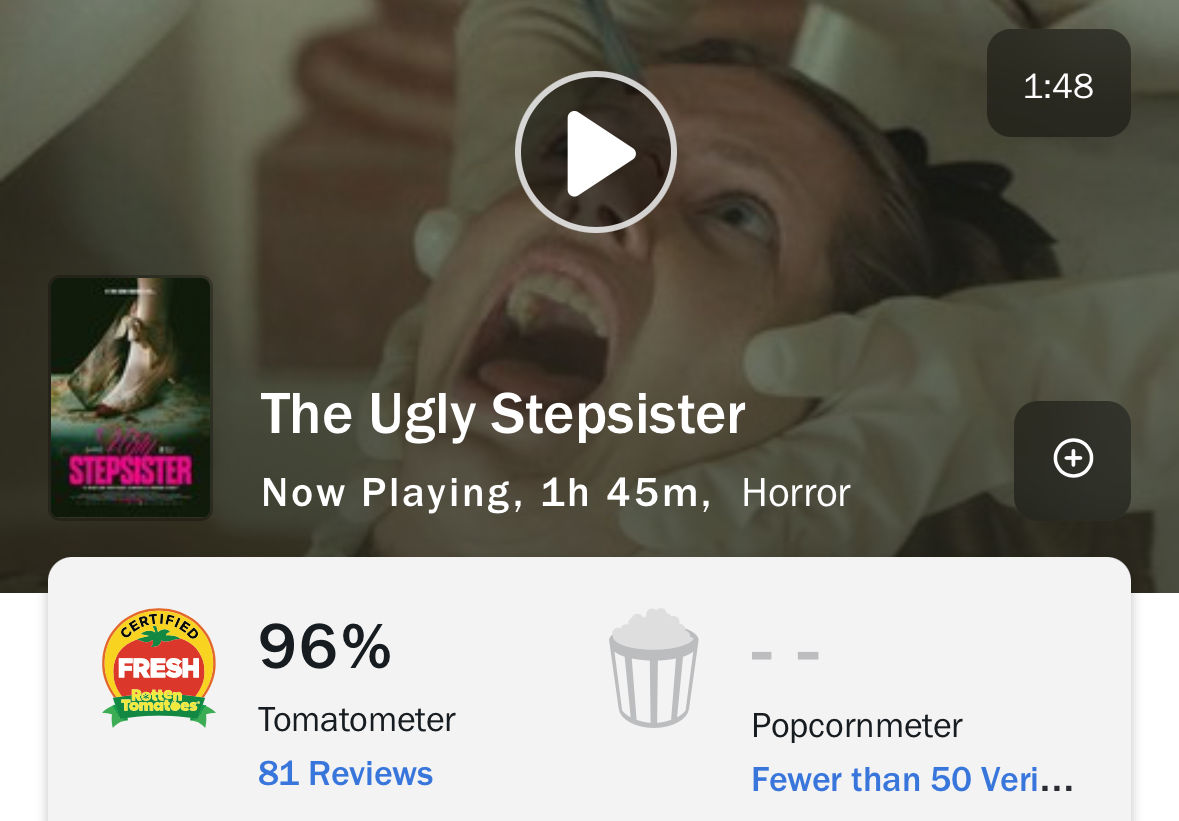1179x821 pixels.
Task: Open the 81 Reviews link
Action: (345, 773)
